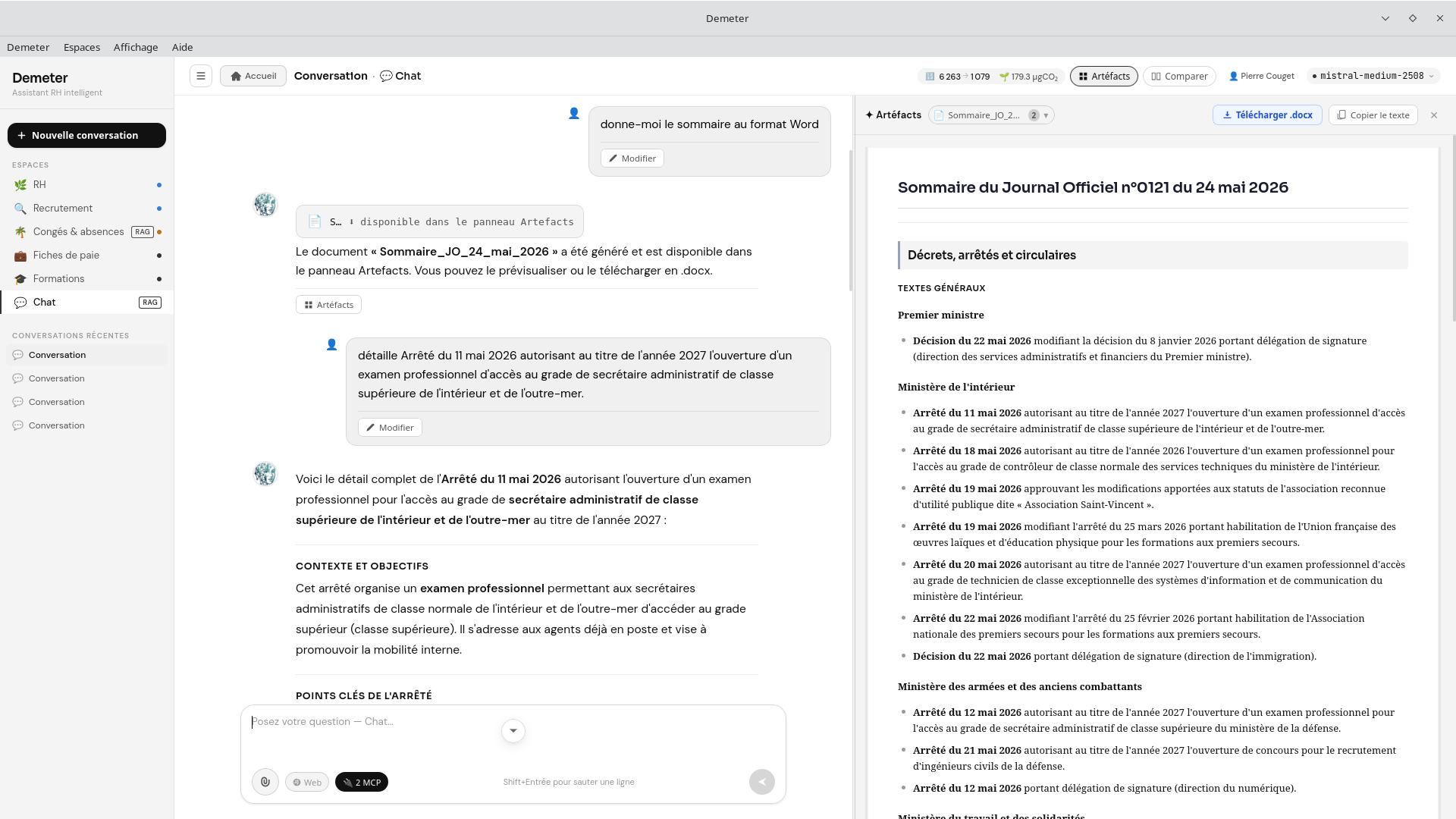Click the Conversation breadcrumb title
1456x819 pixels.
coord(331,76)
